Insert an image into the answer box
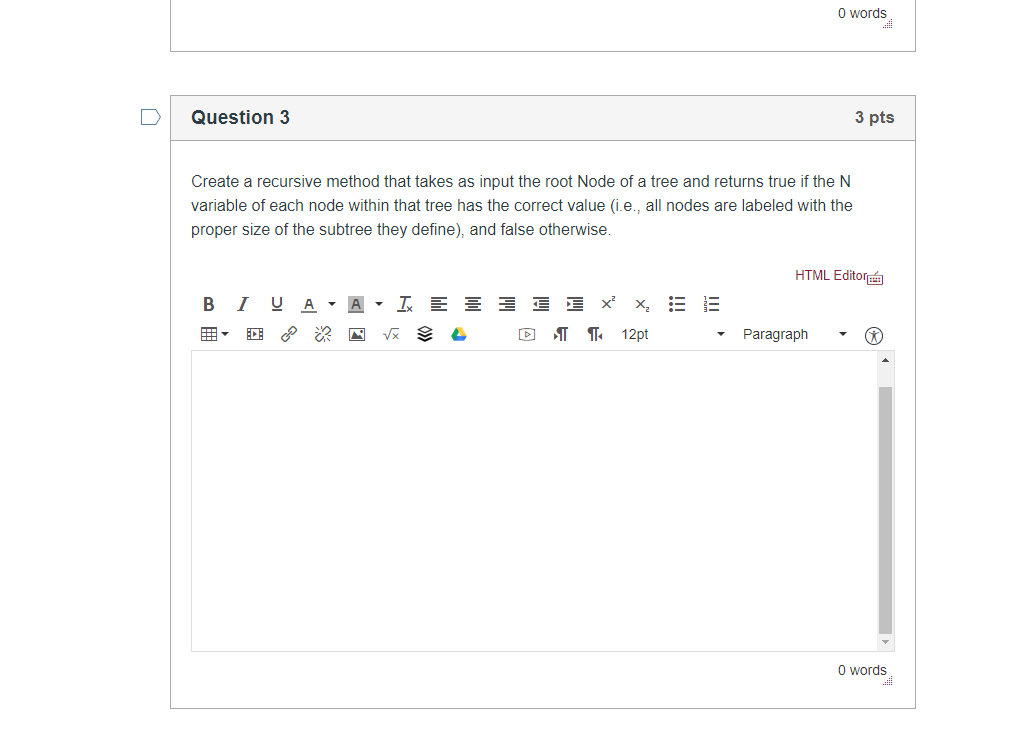Image resolution: width=1012 pixels, height=743 pixels. click(356, 334)
